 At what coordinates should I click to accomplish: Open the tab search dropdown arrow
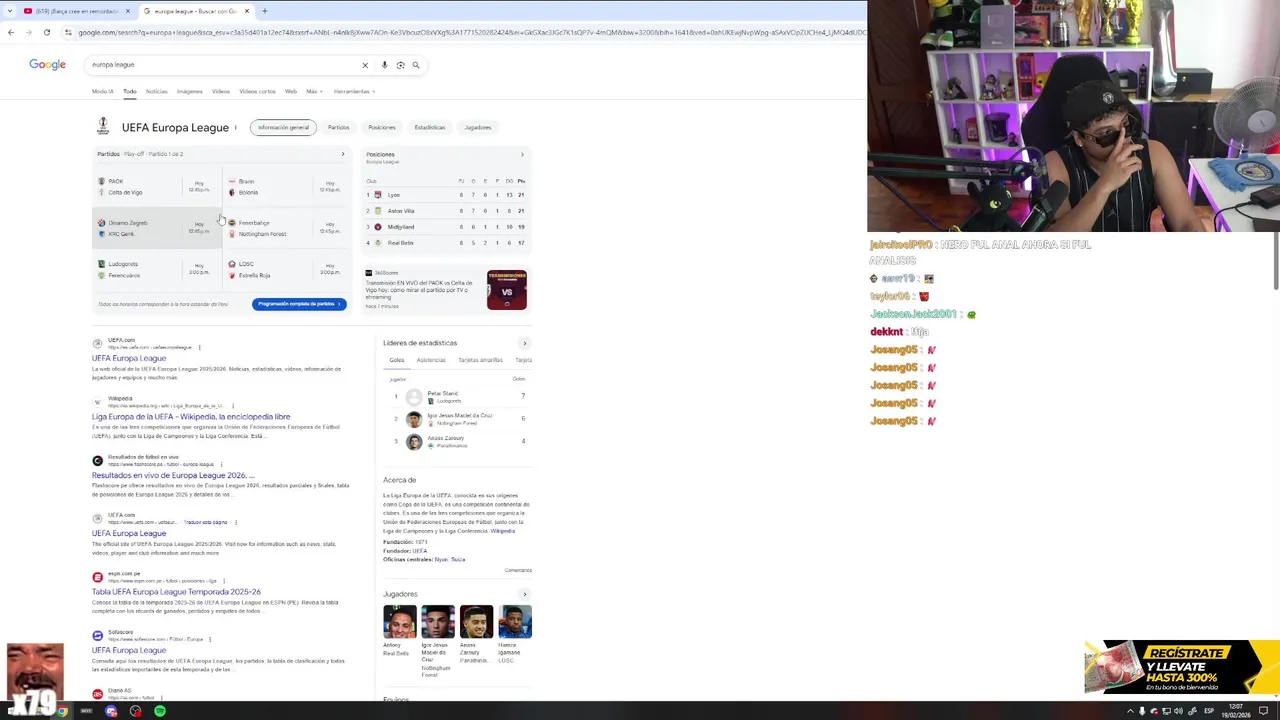[10, 11]
